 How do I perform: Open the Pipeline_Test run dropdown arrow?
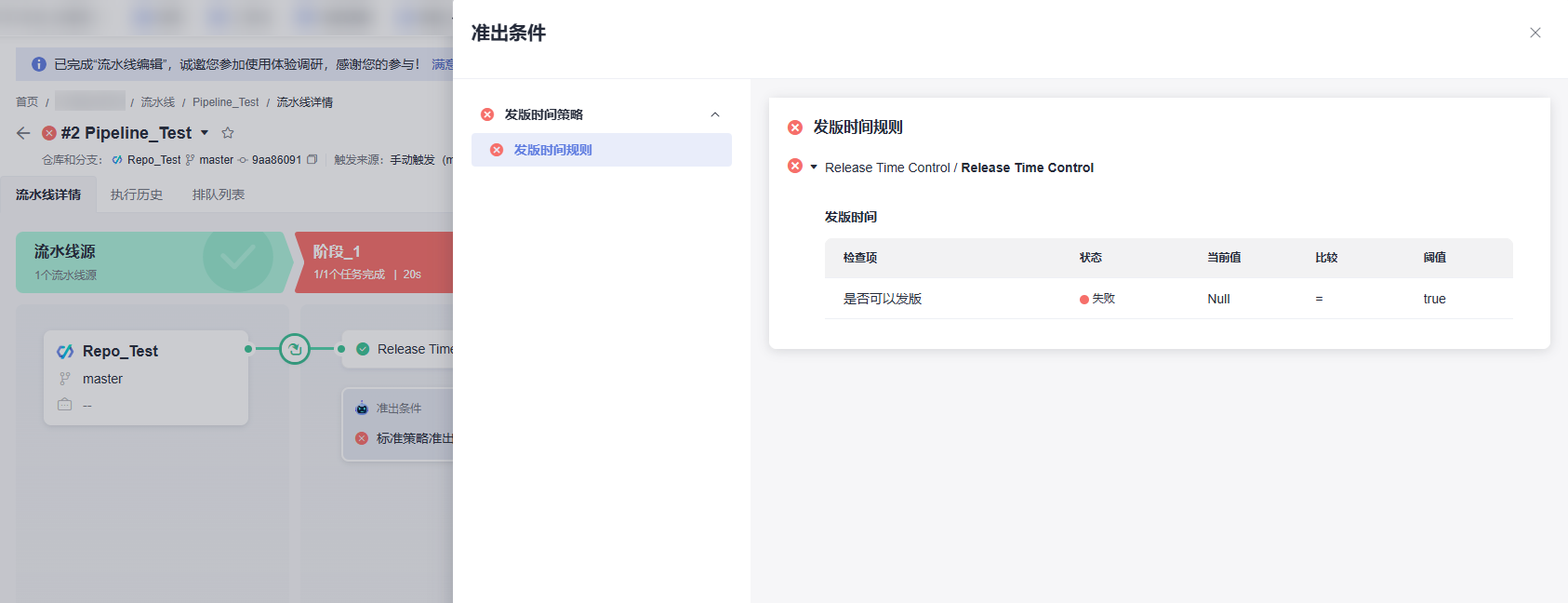(205, 133)
